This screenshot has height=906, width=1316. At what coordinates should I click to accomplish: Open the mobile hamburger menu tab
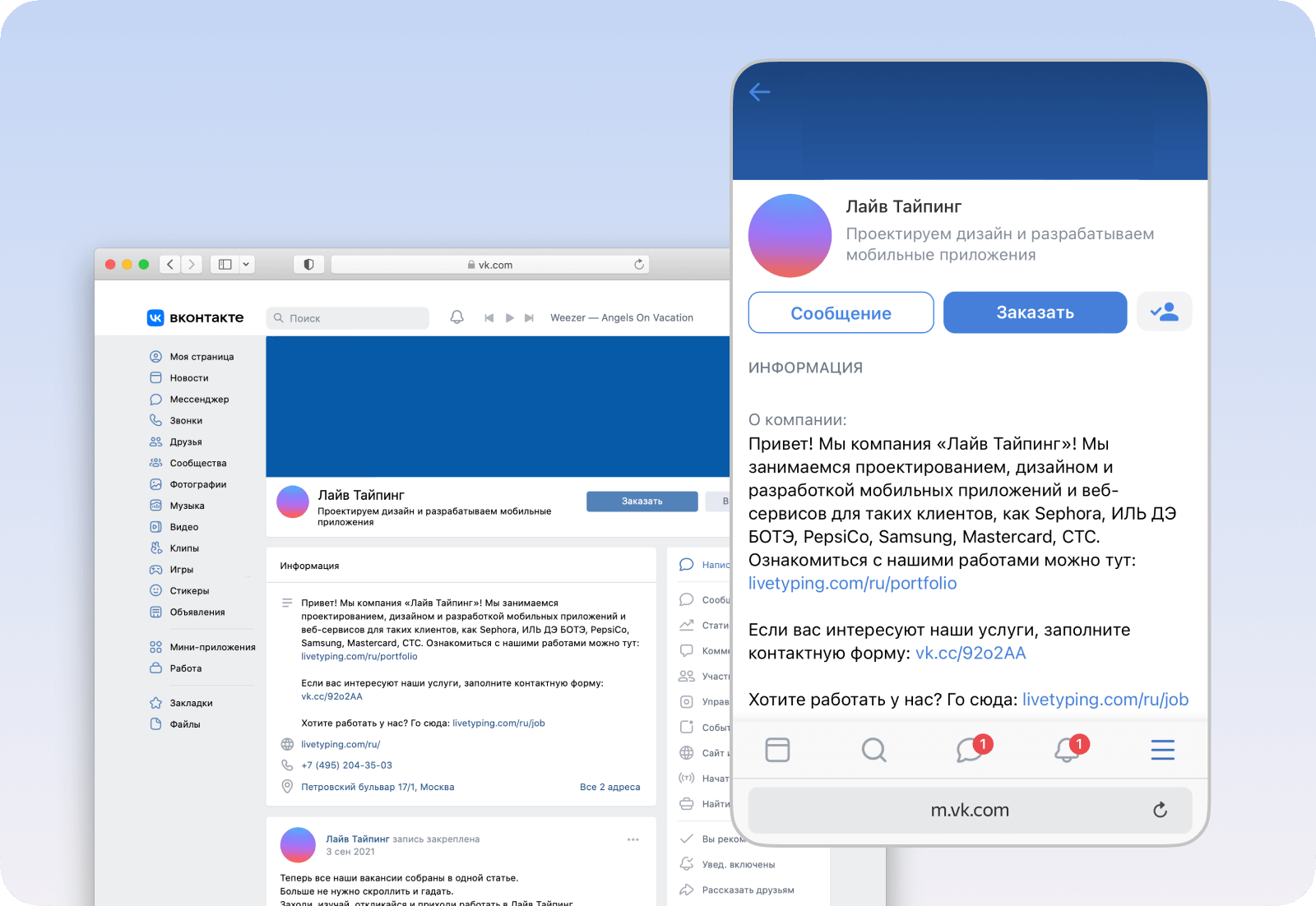1162,750
